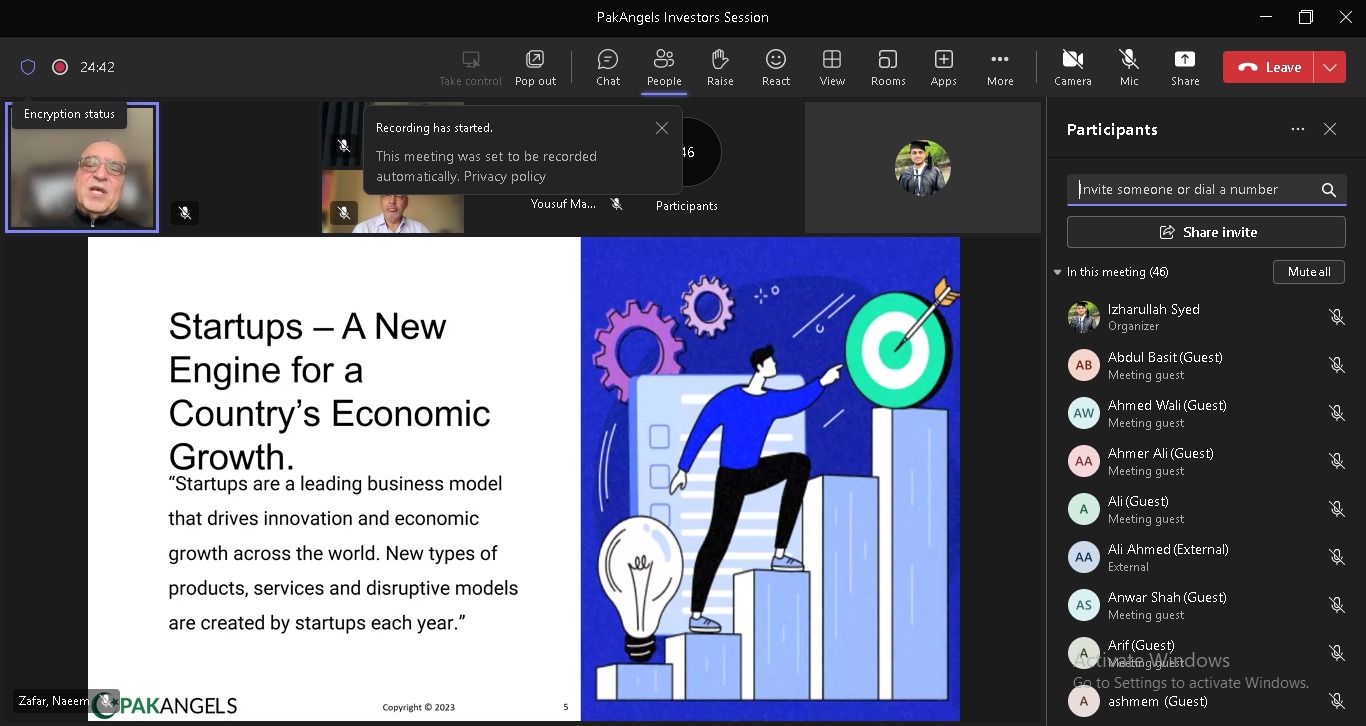This screenshot has width=1366, height=726.
Task: Dismiss the recording started notification
Action: click(x=662, y=128)
